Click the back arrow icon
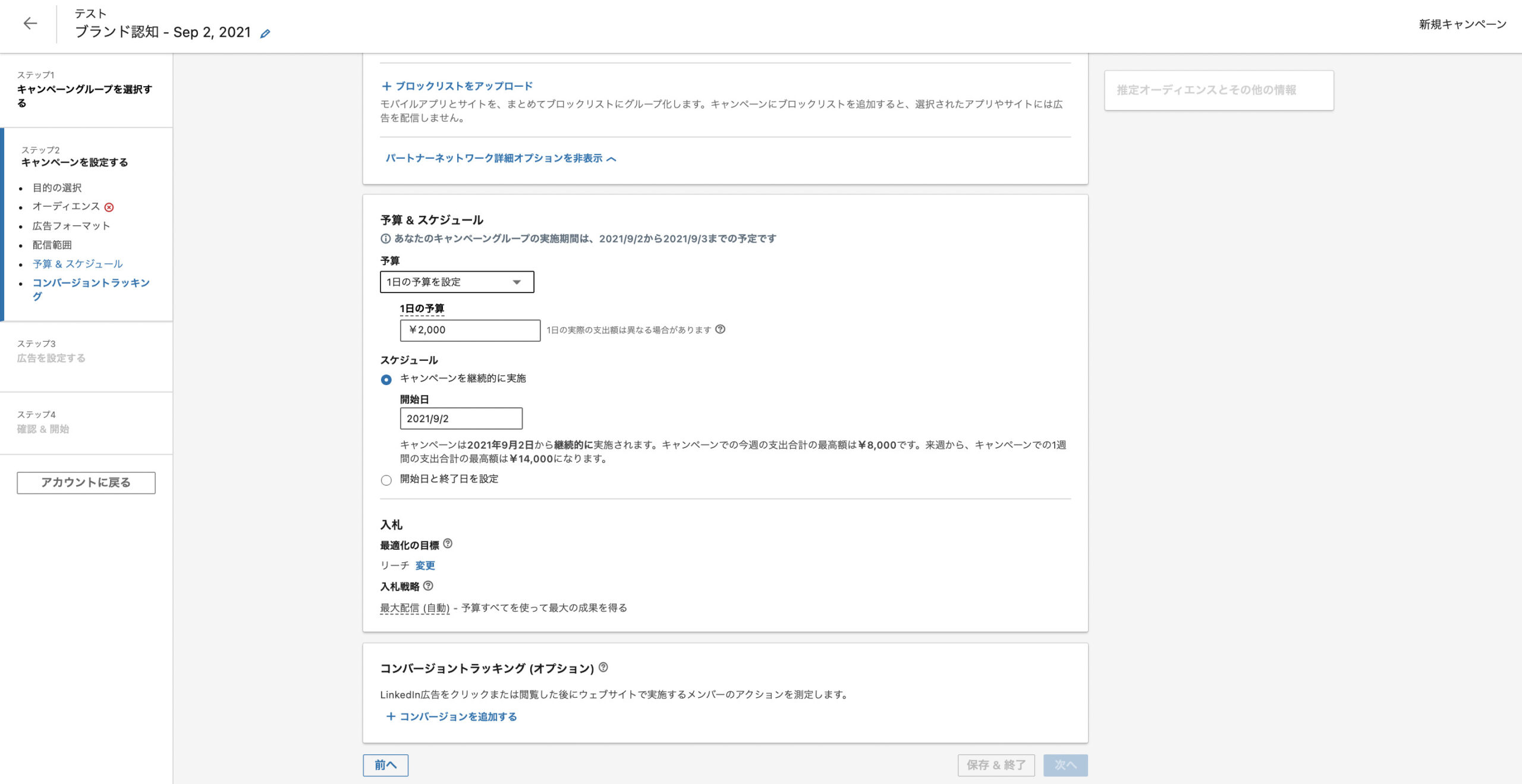 coord(30,24)
